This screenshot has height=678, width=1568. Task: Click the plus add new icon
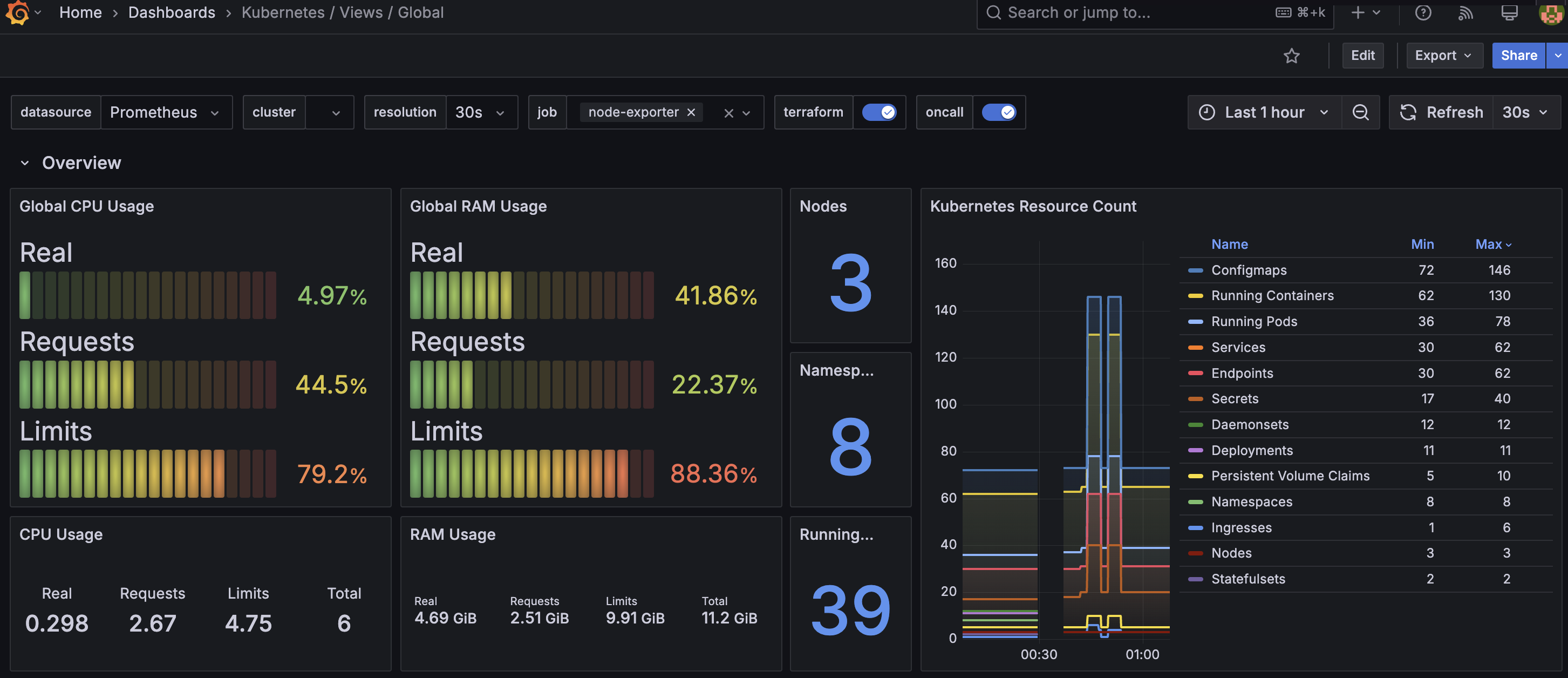point(1358,13)
